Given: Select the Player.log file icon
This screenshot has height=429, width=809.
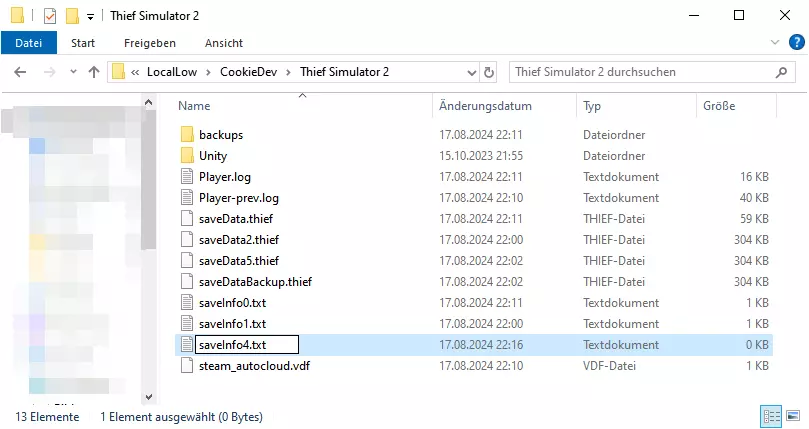Looking at the screenshot, I should pos(187,177).
